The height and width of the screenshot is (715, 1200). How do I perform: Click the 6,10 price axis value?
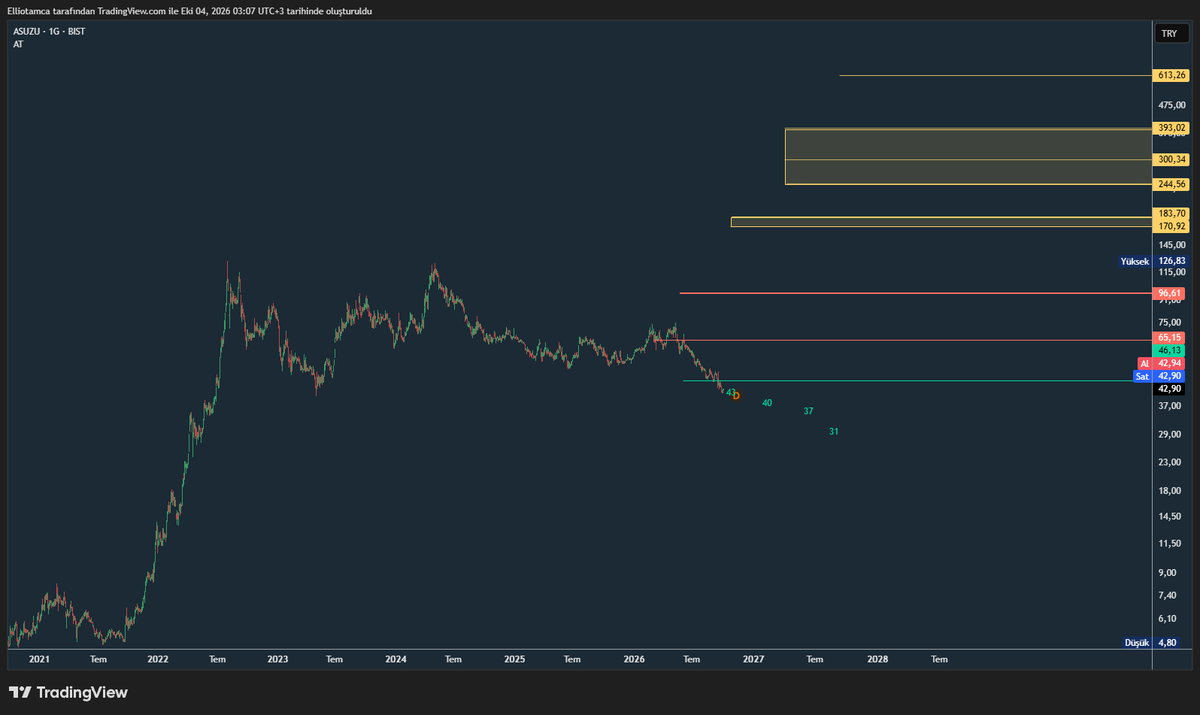point(1169,619)
